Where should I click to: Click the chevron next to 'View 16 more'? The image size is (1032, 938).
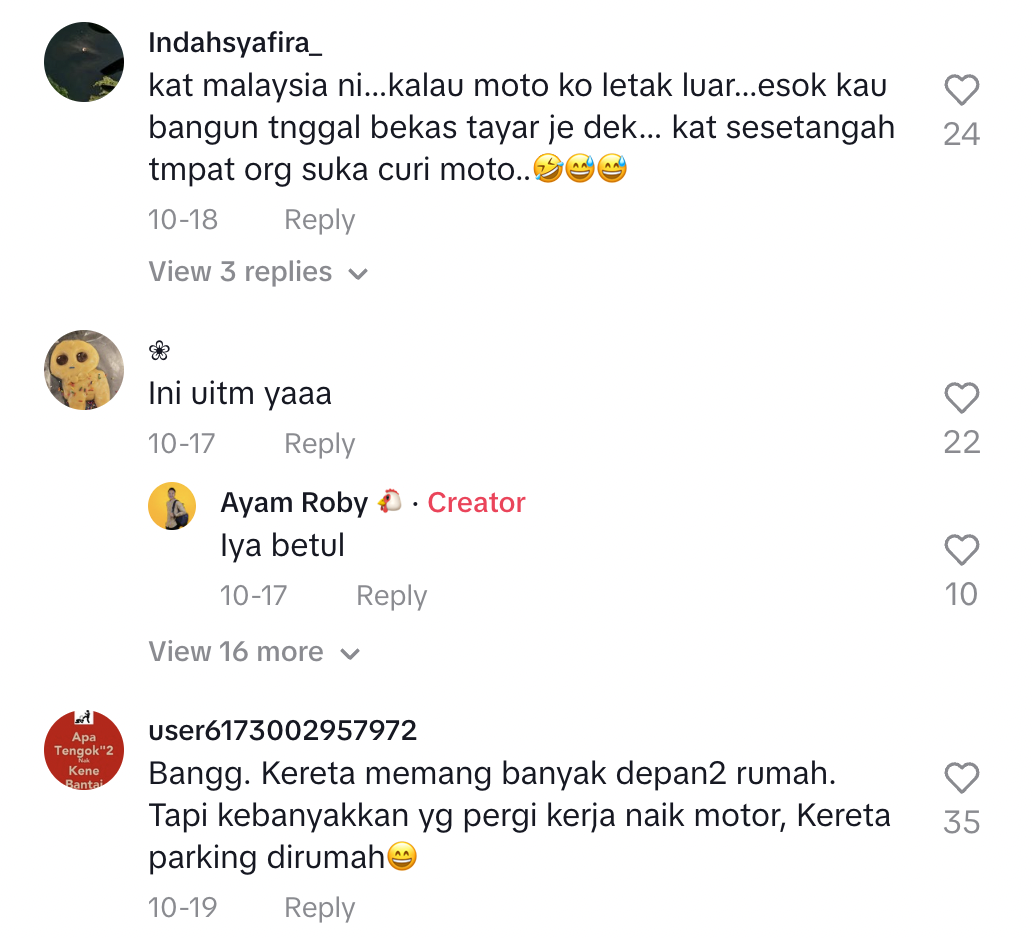click(x=350, y=654)
